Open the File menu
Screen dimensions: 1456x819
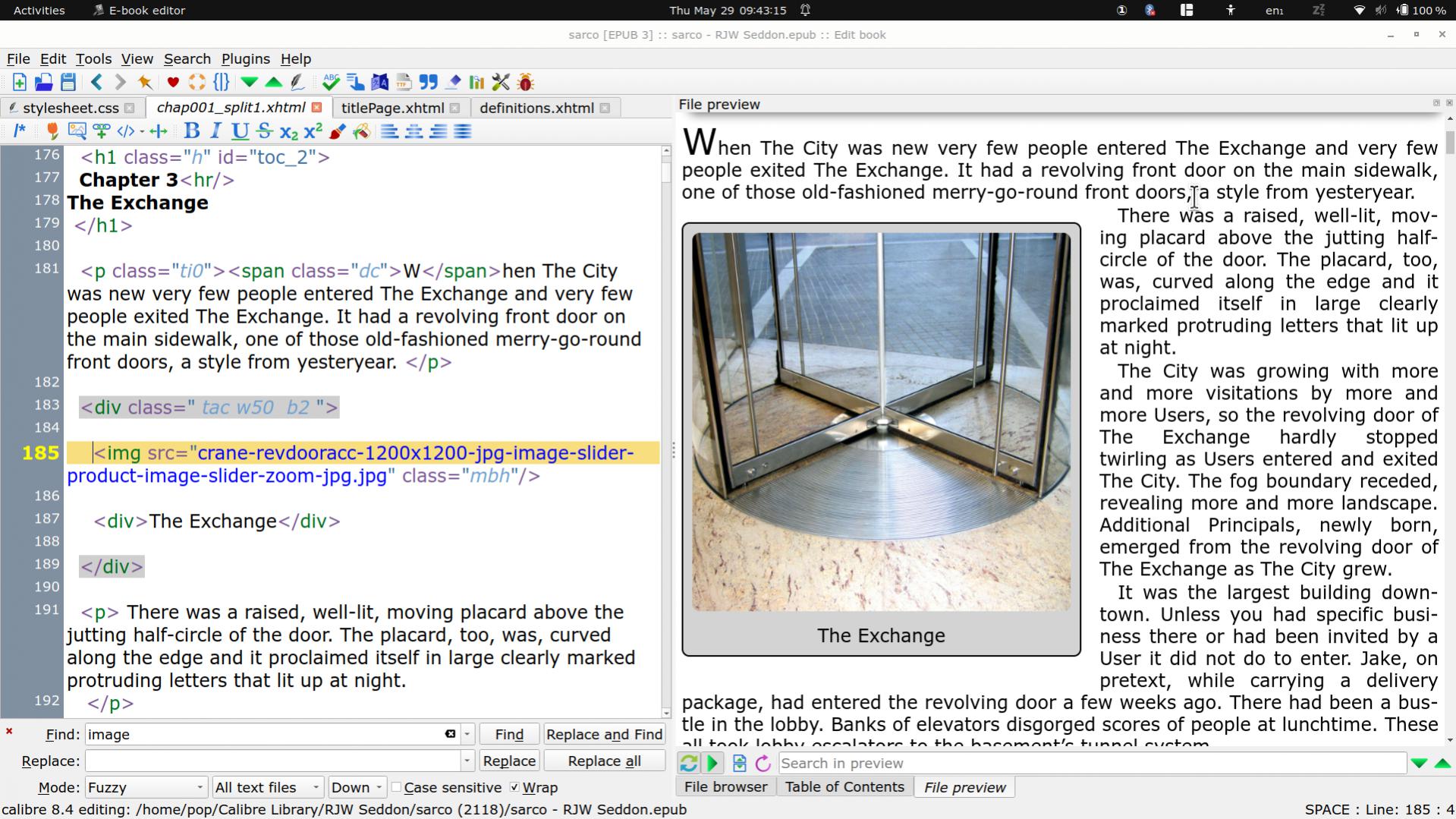coord(18,59)
